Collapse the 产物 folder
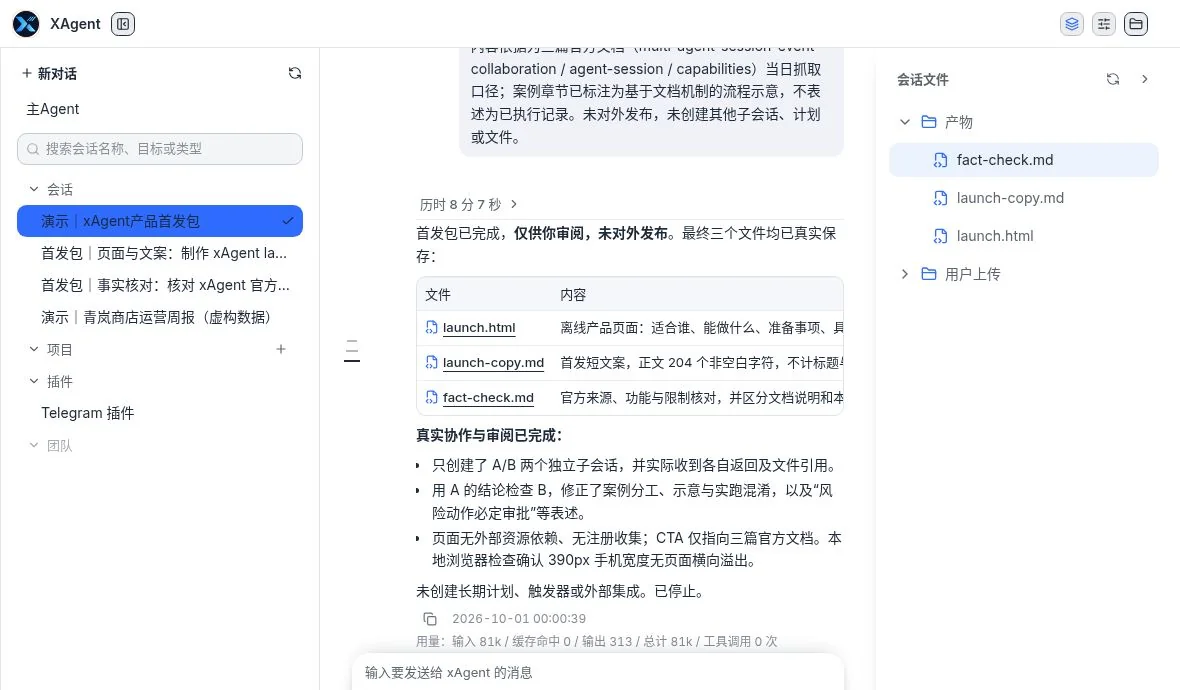Viewport: 1180px width, 690px height. click(x=905, y=122)
